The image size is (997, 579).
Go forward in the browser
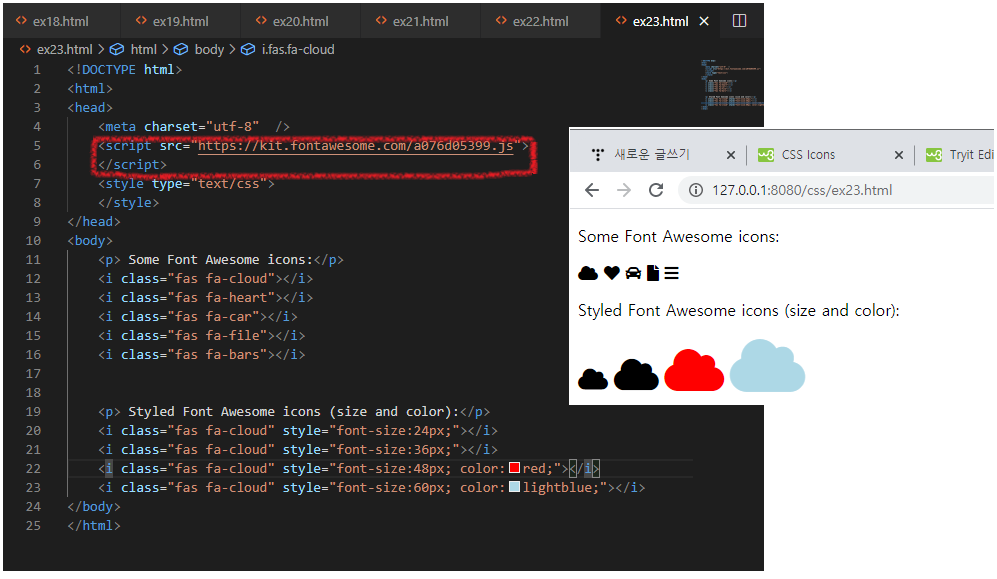pos(624,190)
